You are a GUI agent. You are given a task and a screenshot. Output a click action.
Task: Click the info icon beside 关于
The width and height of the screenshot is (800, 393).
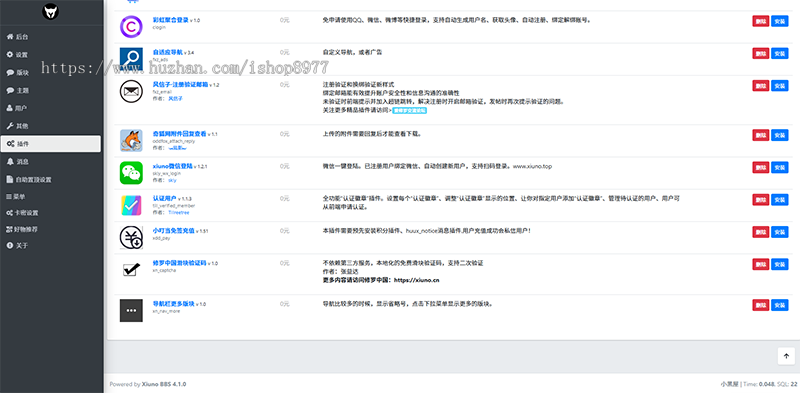pos(10,245)
